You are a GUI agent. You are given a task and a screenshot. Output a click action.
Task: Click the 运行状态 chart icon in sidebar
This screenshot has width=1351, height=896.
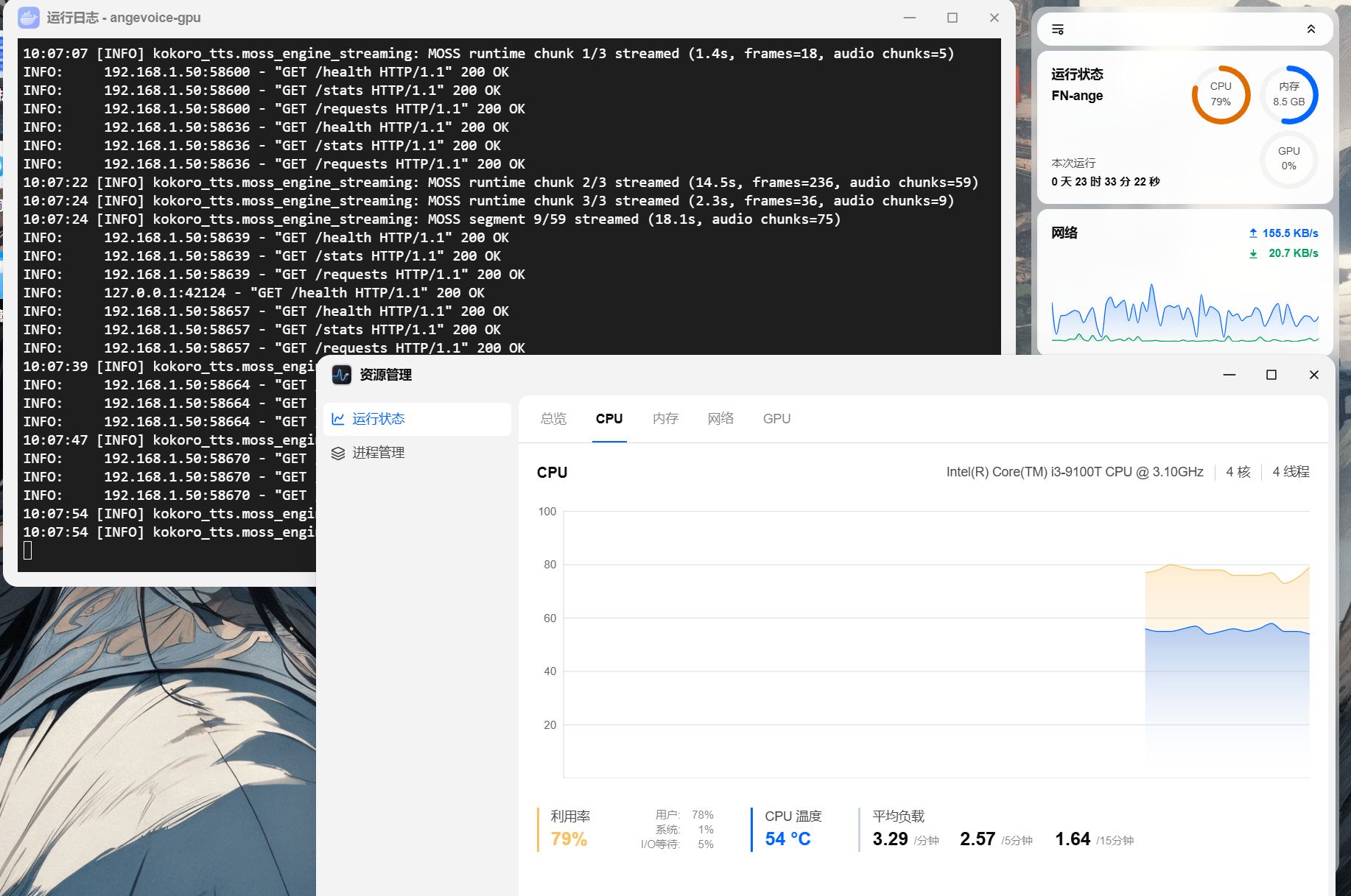(338, 419)
